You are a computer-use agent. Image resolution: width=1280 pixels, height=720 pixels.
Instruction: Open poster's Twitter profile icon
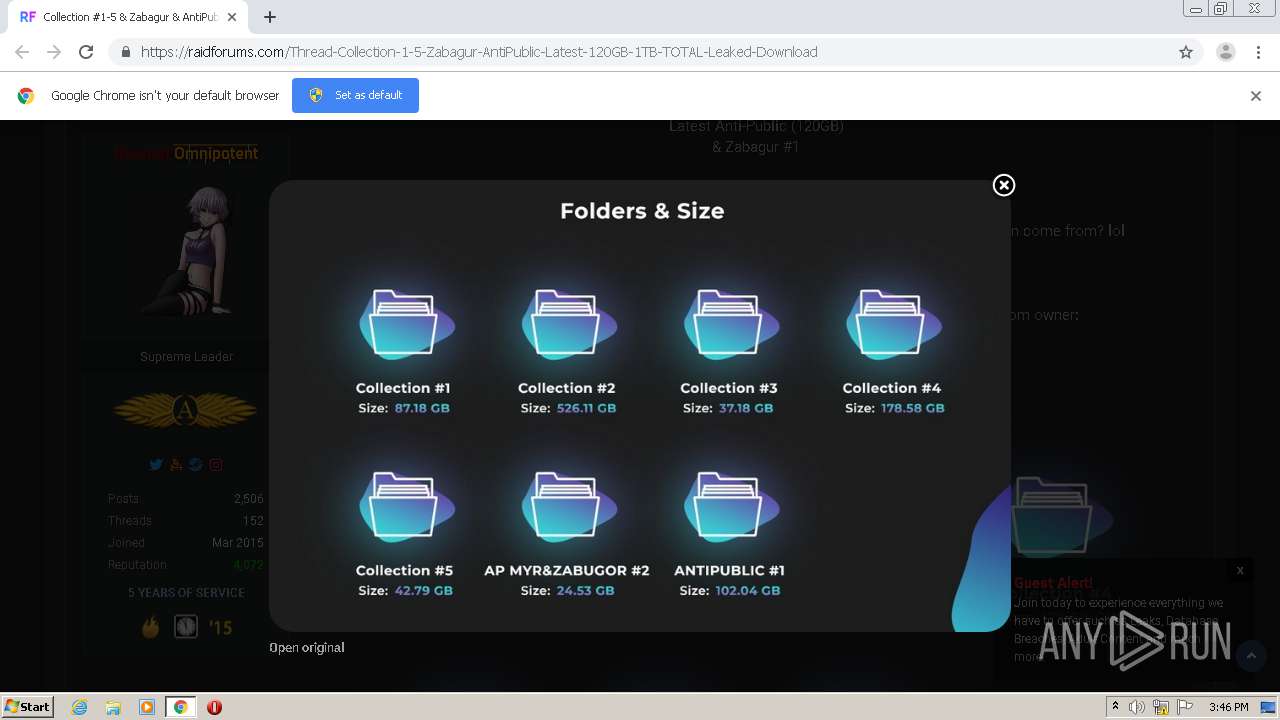click(156, 465)
